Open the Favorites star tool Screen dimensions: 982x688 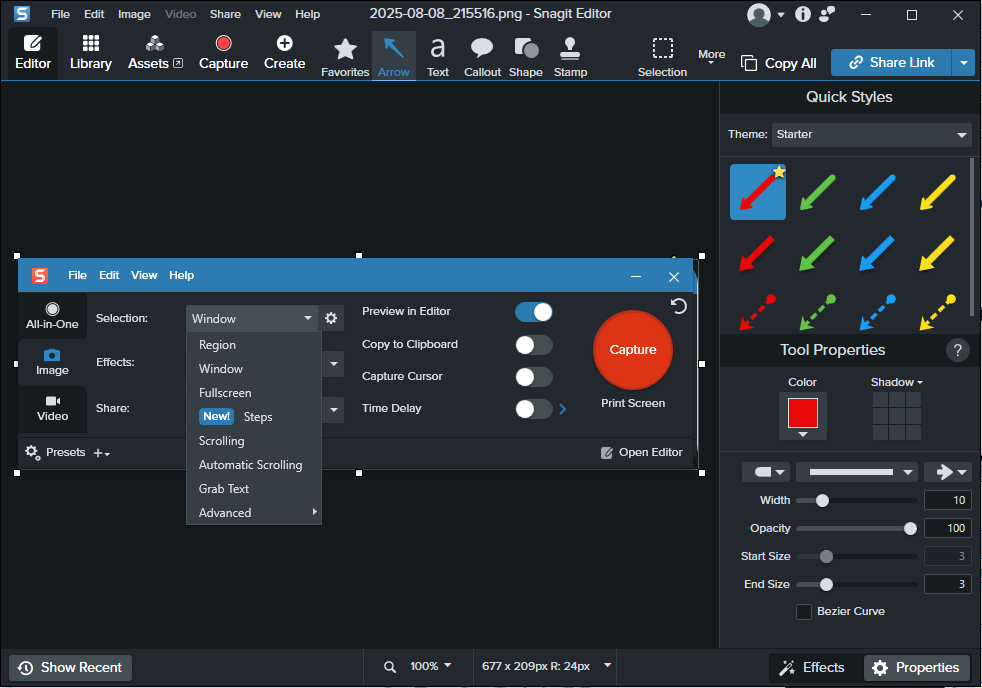click(345, 56)
